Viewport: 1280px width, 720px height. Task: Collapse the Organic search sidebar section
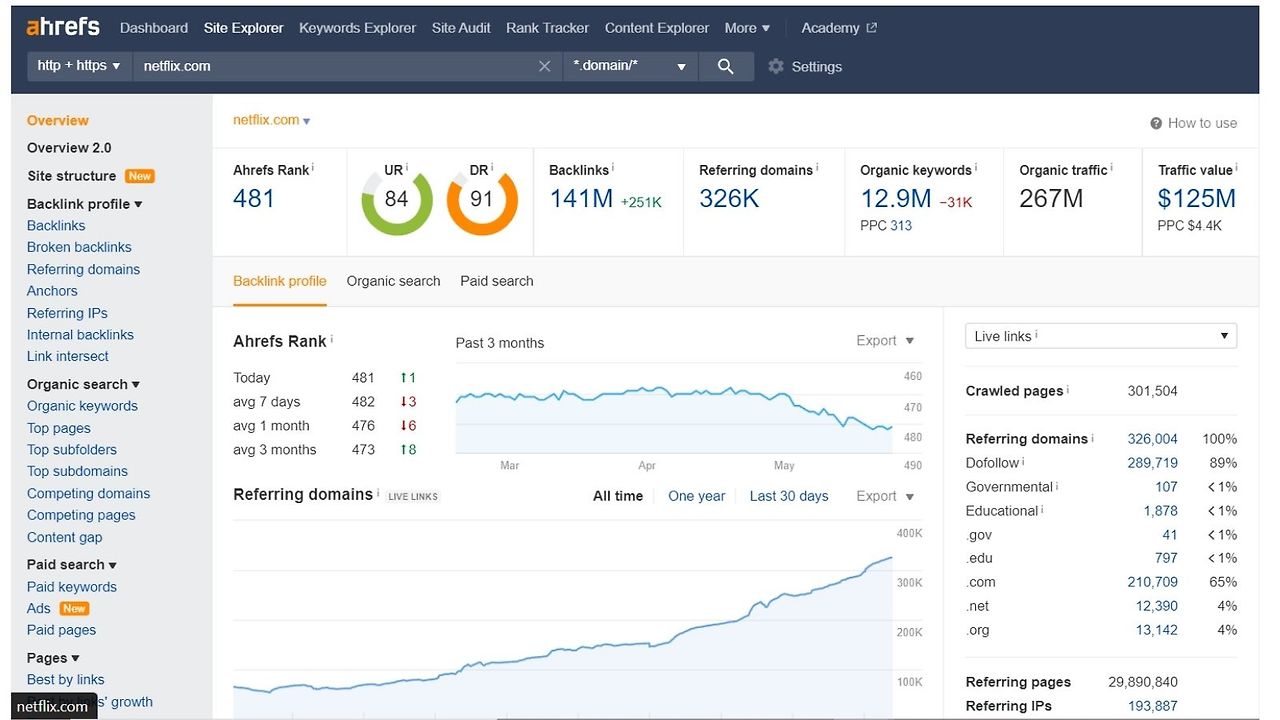tap(84, 384)
